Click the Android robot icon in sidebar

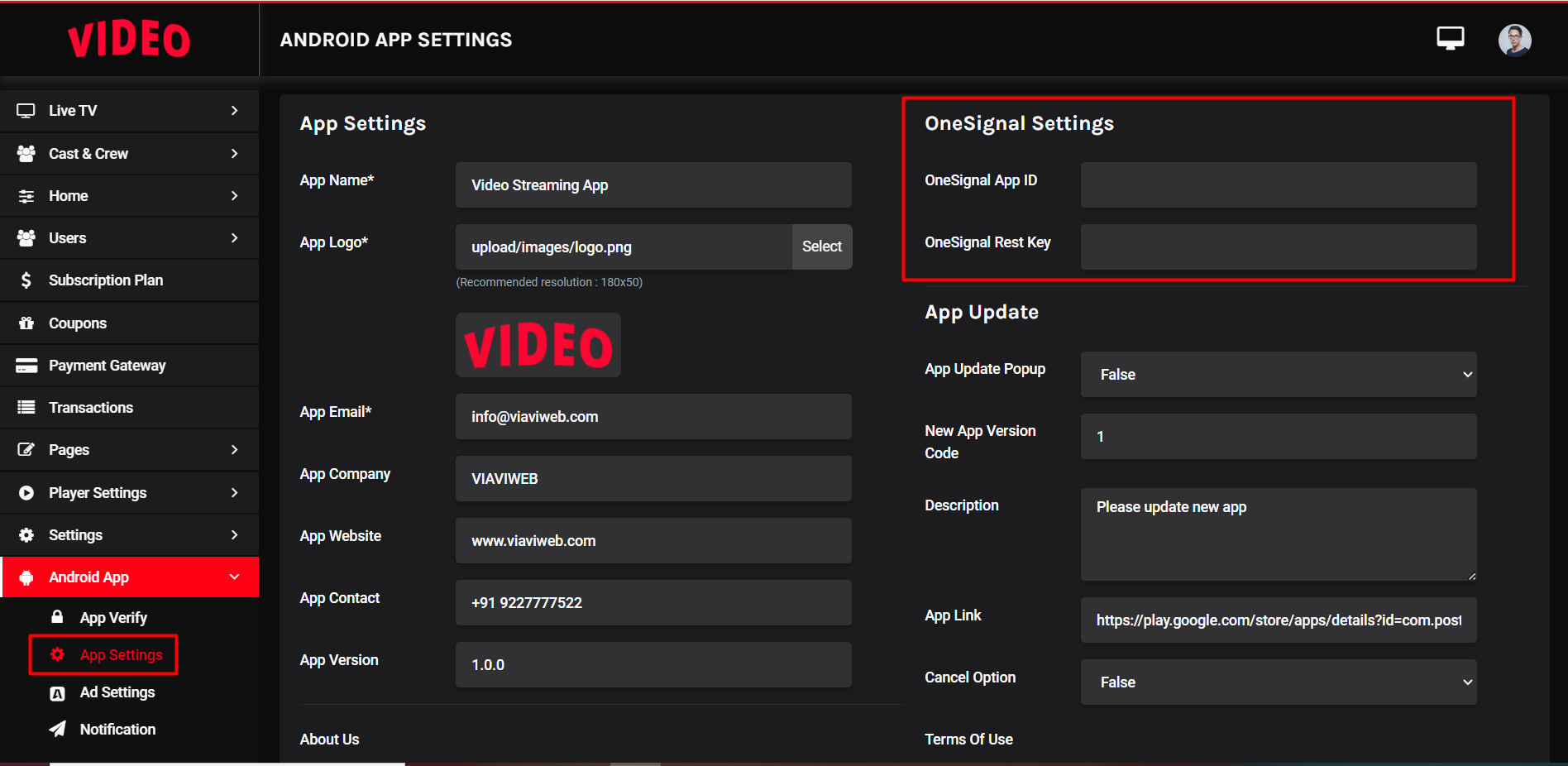[x=26, y=577]
